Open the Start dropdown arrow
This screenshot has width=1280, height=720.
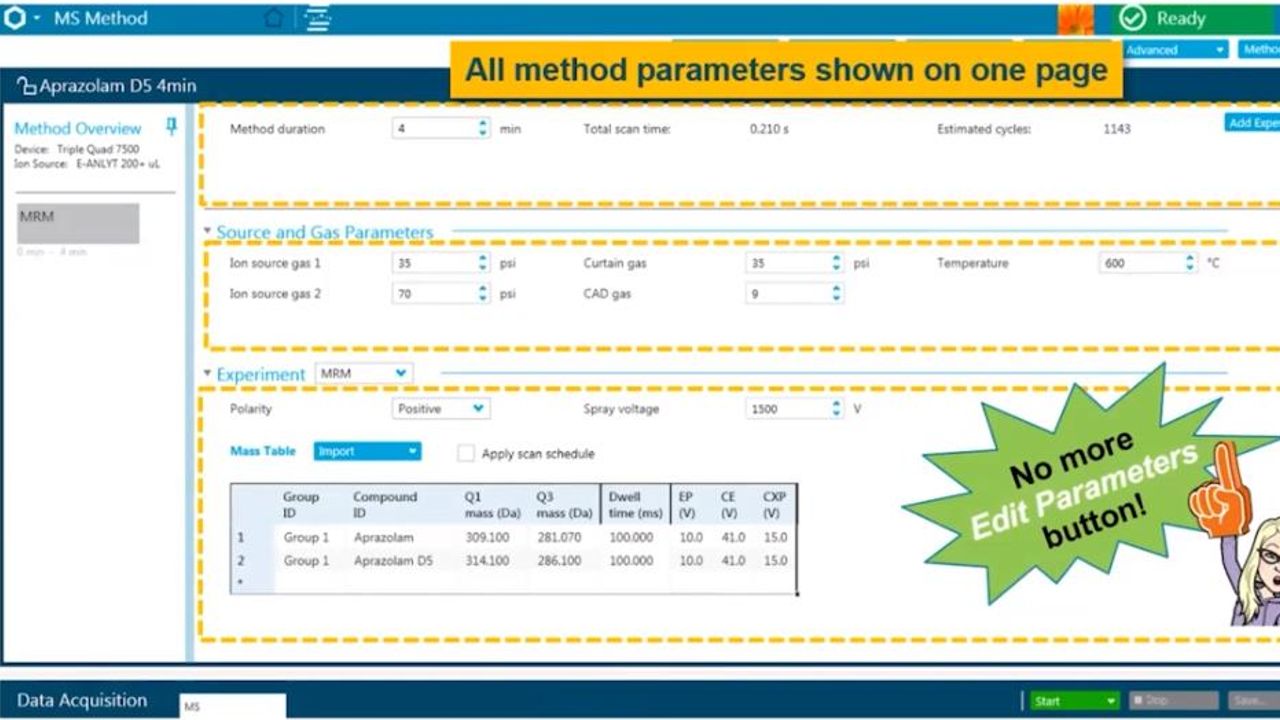click(x=1110, y=701)
